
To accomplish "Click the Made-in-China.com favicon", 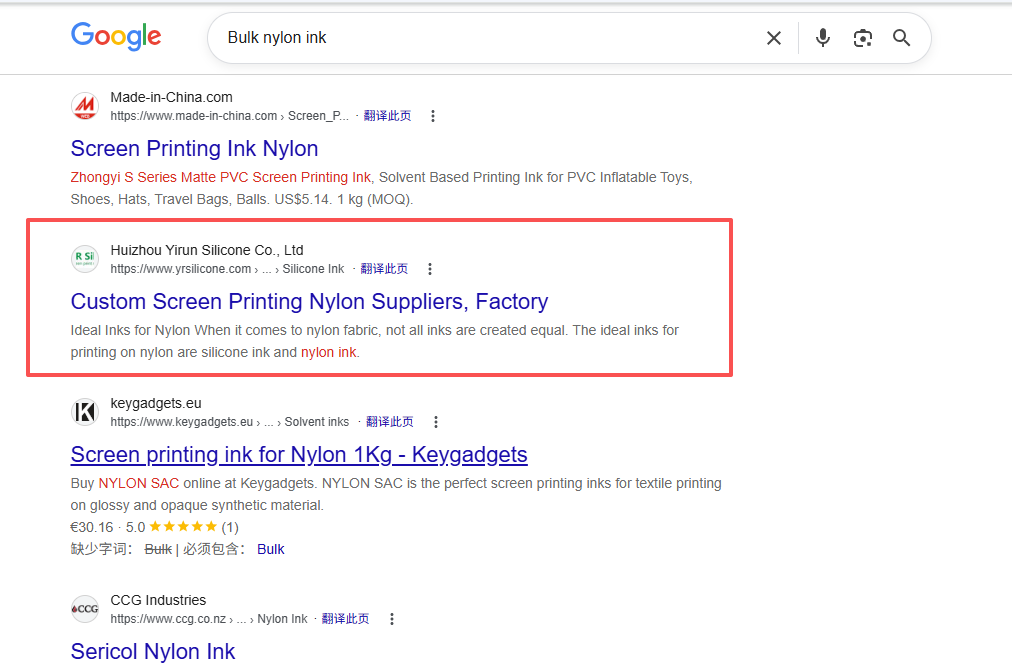I will click(85, 106).
